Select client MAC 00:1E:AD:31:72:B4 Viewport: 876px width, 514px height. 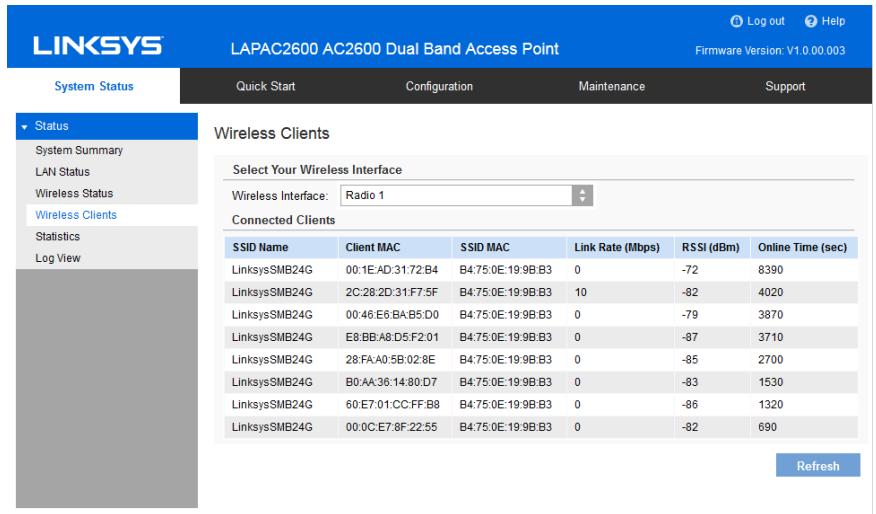click(392, 270)
